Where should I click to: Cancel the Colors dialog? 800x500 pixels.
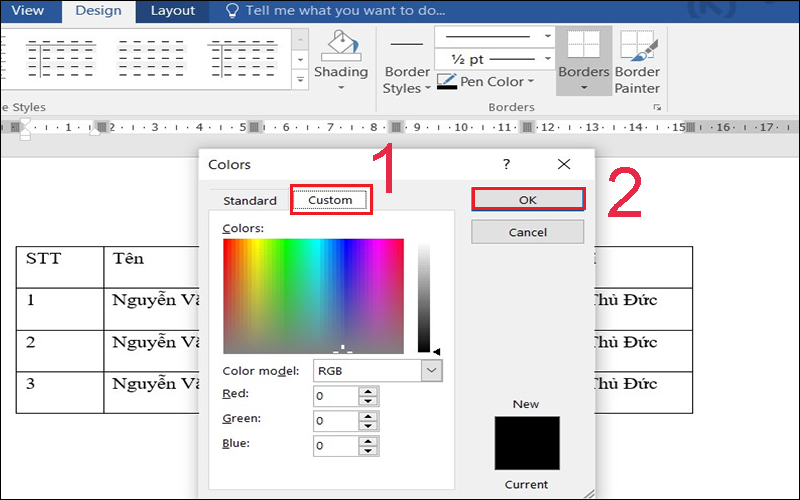point(527,232)
